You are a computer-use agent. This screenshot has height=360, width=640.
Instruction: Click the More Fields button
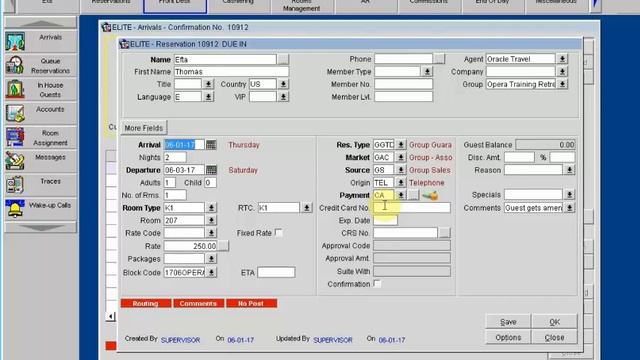[x=144, y=128]
